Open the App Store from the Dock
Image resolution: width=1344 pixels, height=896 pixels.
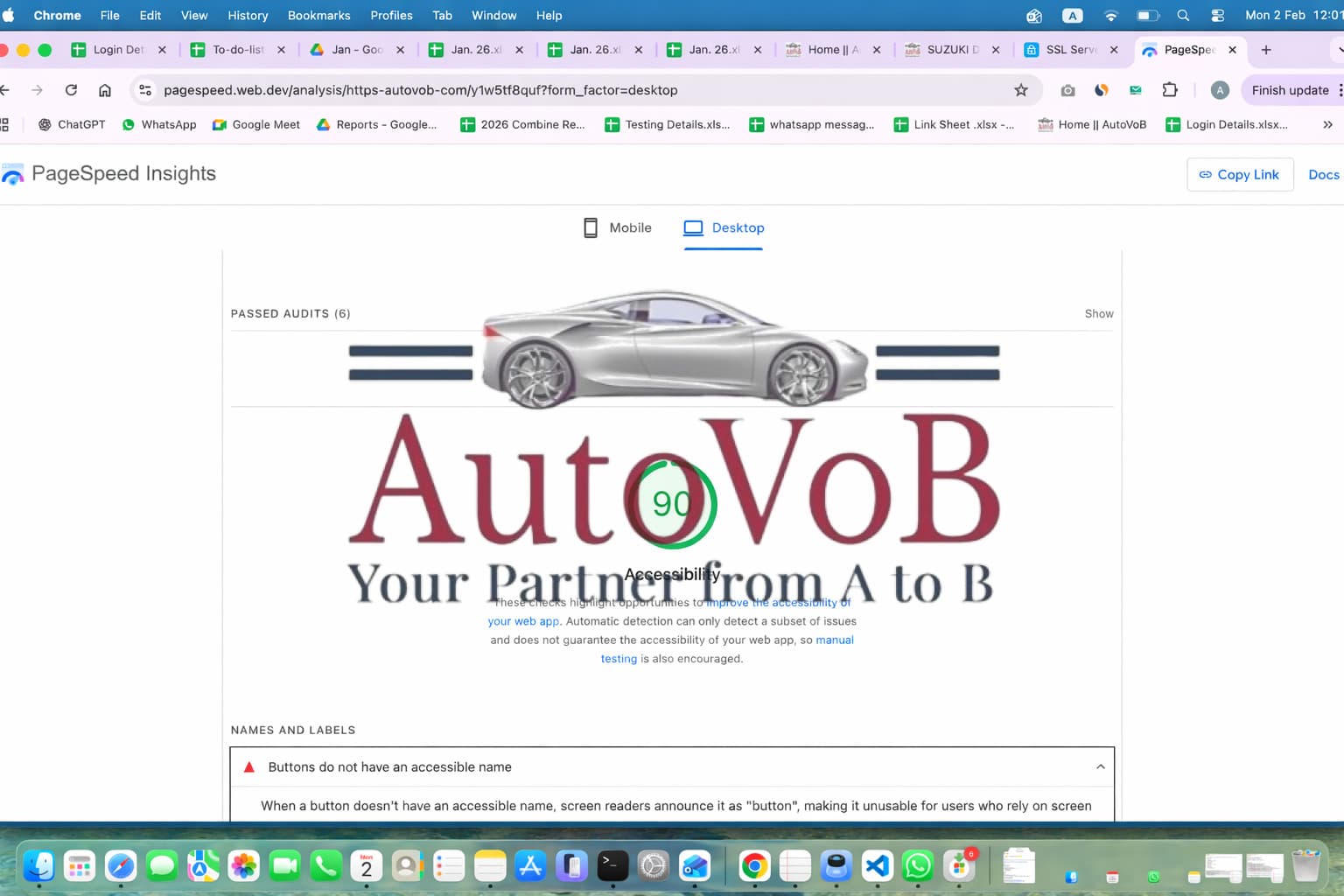(x=530, y=866)
